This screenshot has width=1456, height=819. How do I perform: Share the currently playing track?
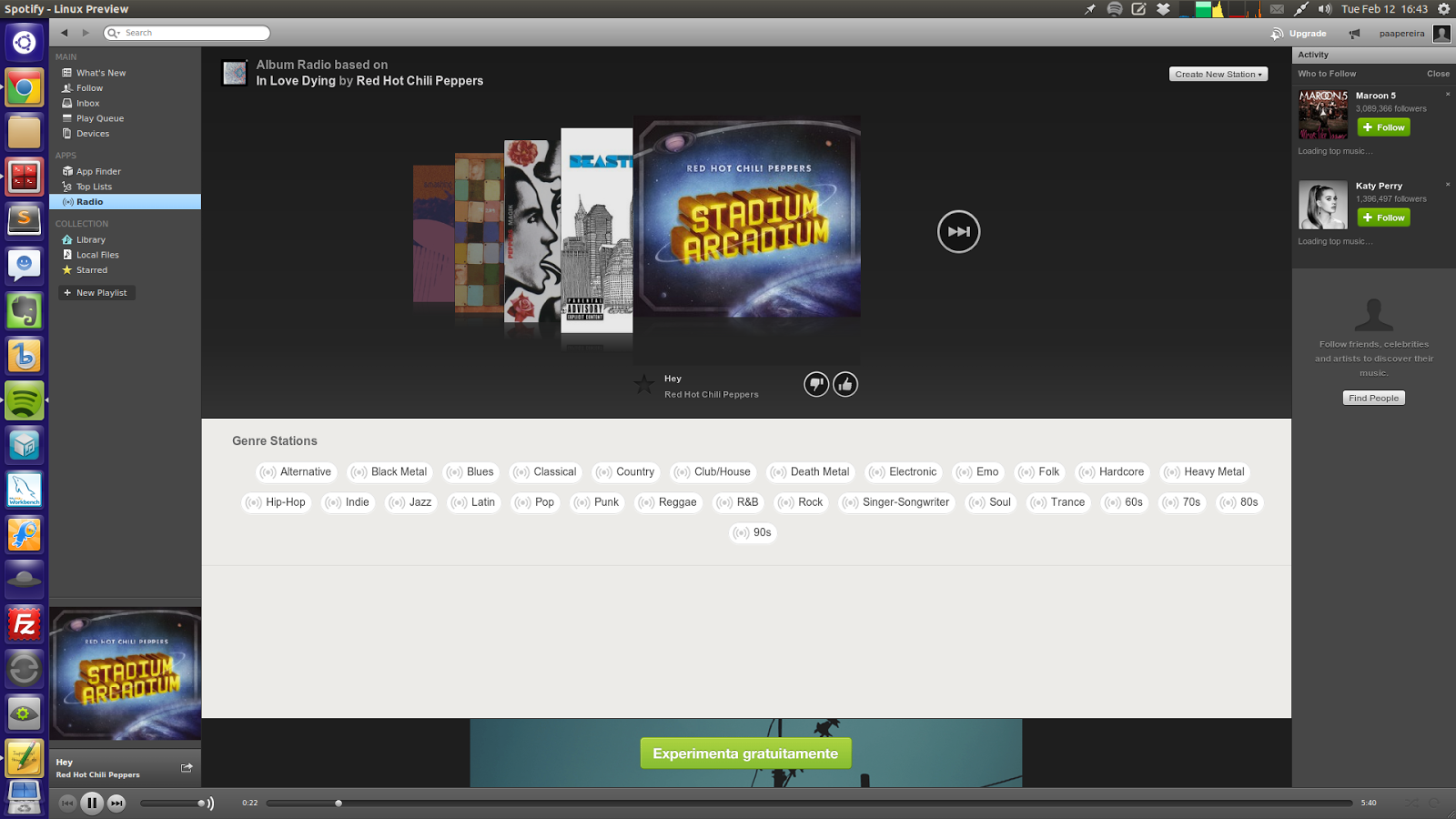(x=187, y=767)
